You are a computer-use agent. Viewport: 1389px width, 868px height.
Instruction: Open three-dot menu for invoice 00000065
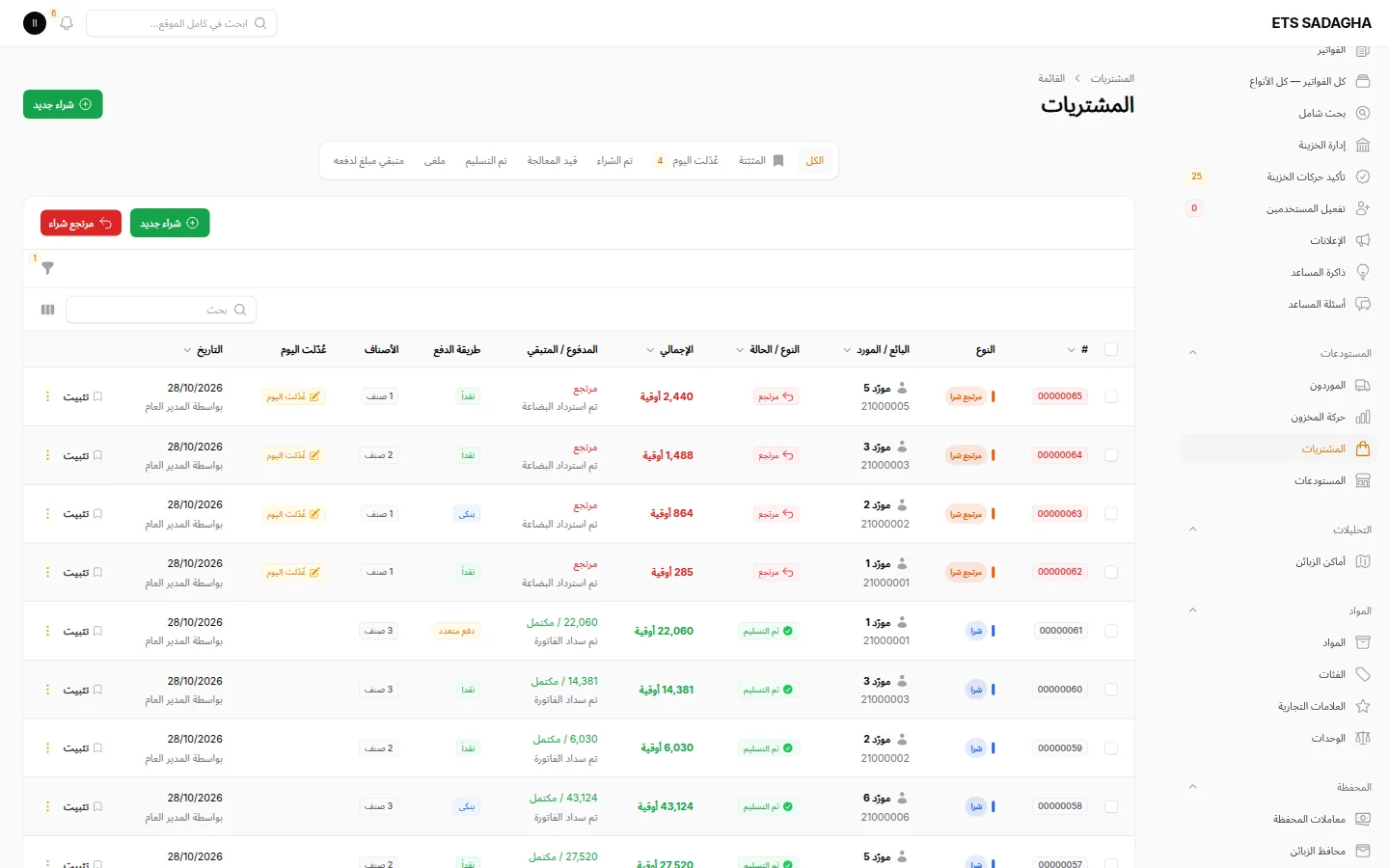click(47, 396)
